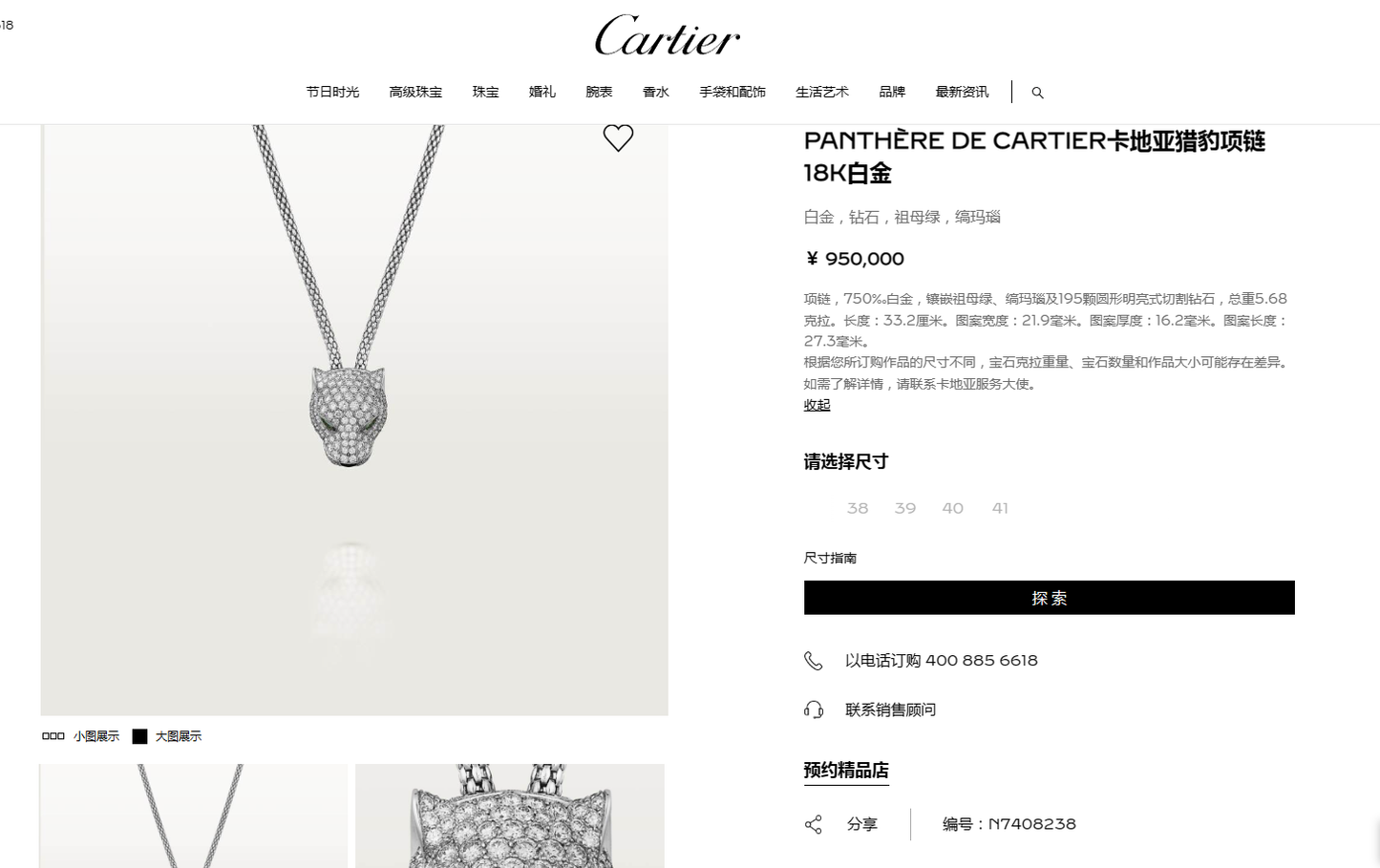Click the share icon
The height and width of the screenshot is (868, 1380).
814,824
